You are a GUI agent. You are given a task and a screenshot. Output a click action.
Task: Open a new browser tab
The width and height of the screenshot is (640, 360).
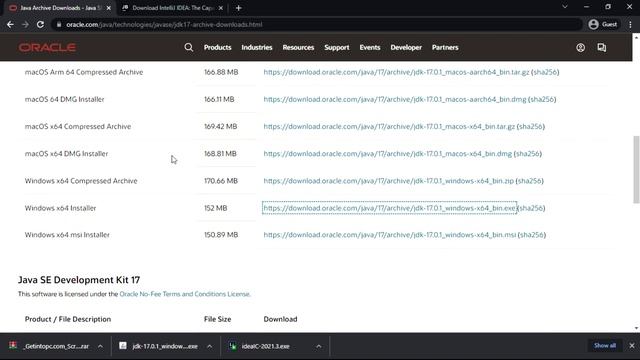[239, 8]
